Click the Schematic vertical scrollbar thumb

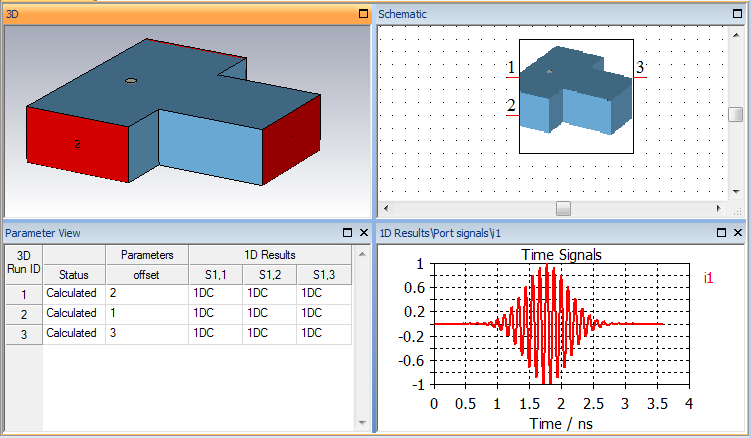tap(736, 115)
